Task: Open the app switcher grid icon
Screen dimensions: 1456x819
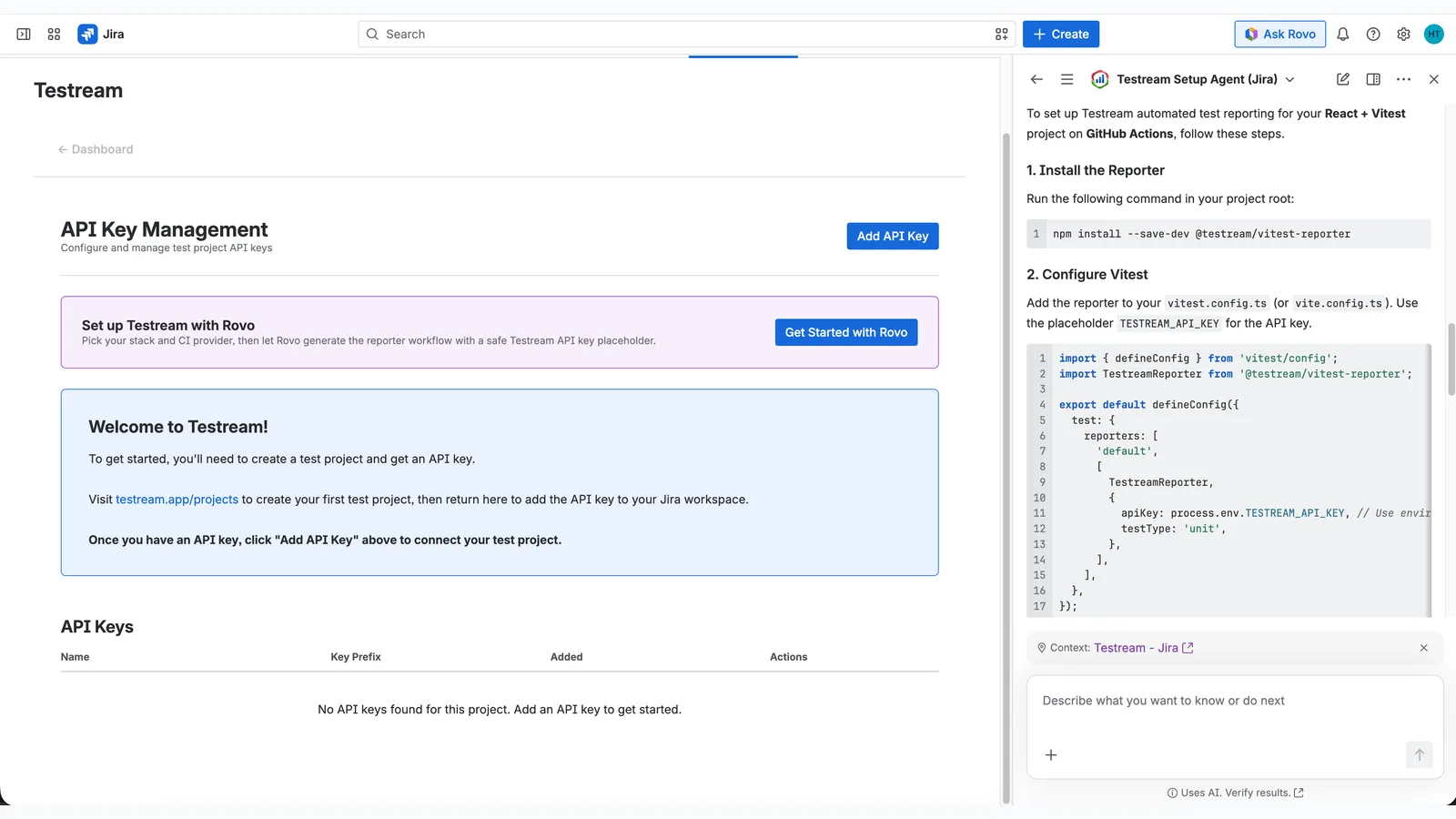Action: click(54, 35)
